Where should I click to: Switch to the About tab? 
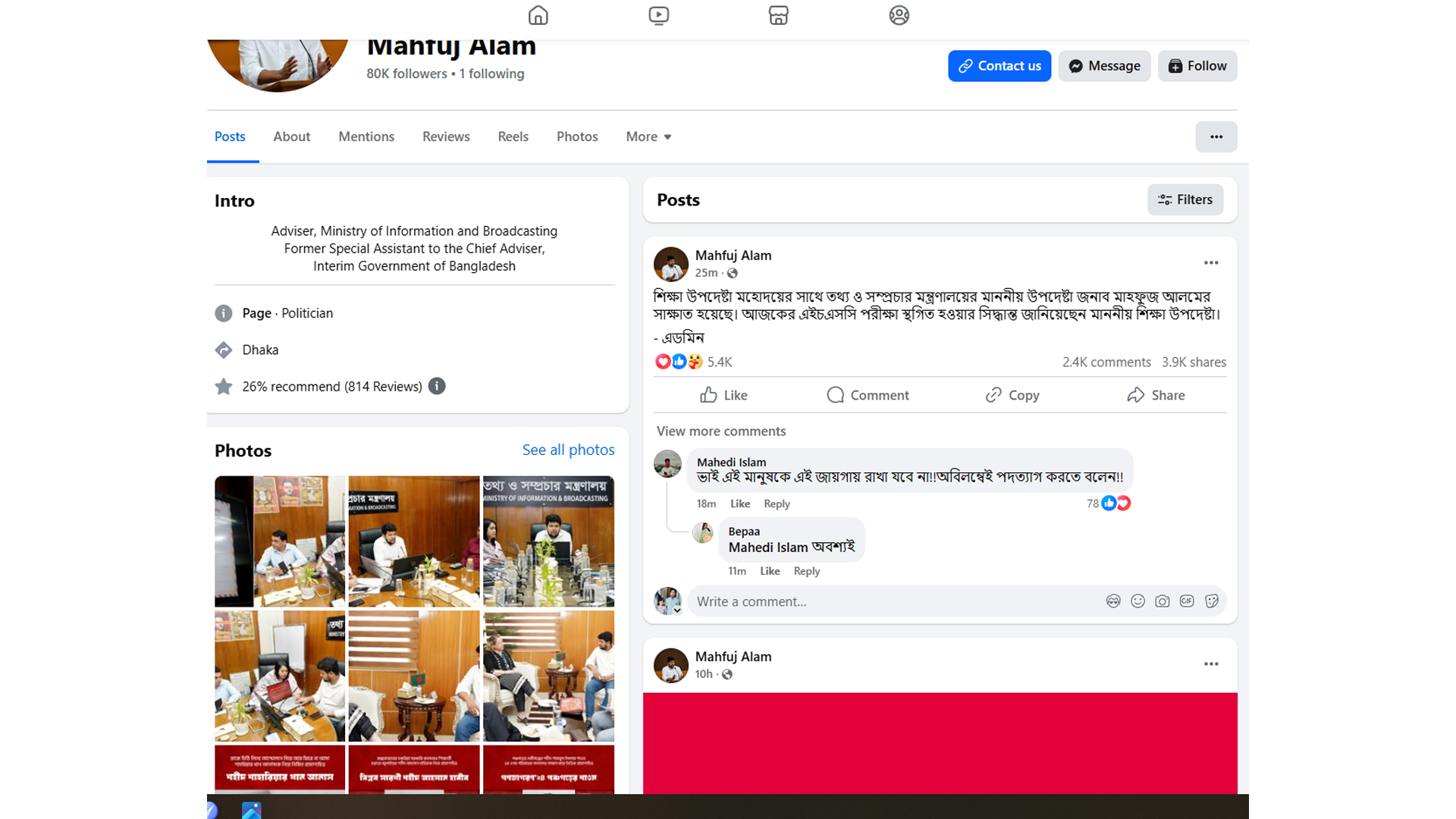tap(292, 136)
